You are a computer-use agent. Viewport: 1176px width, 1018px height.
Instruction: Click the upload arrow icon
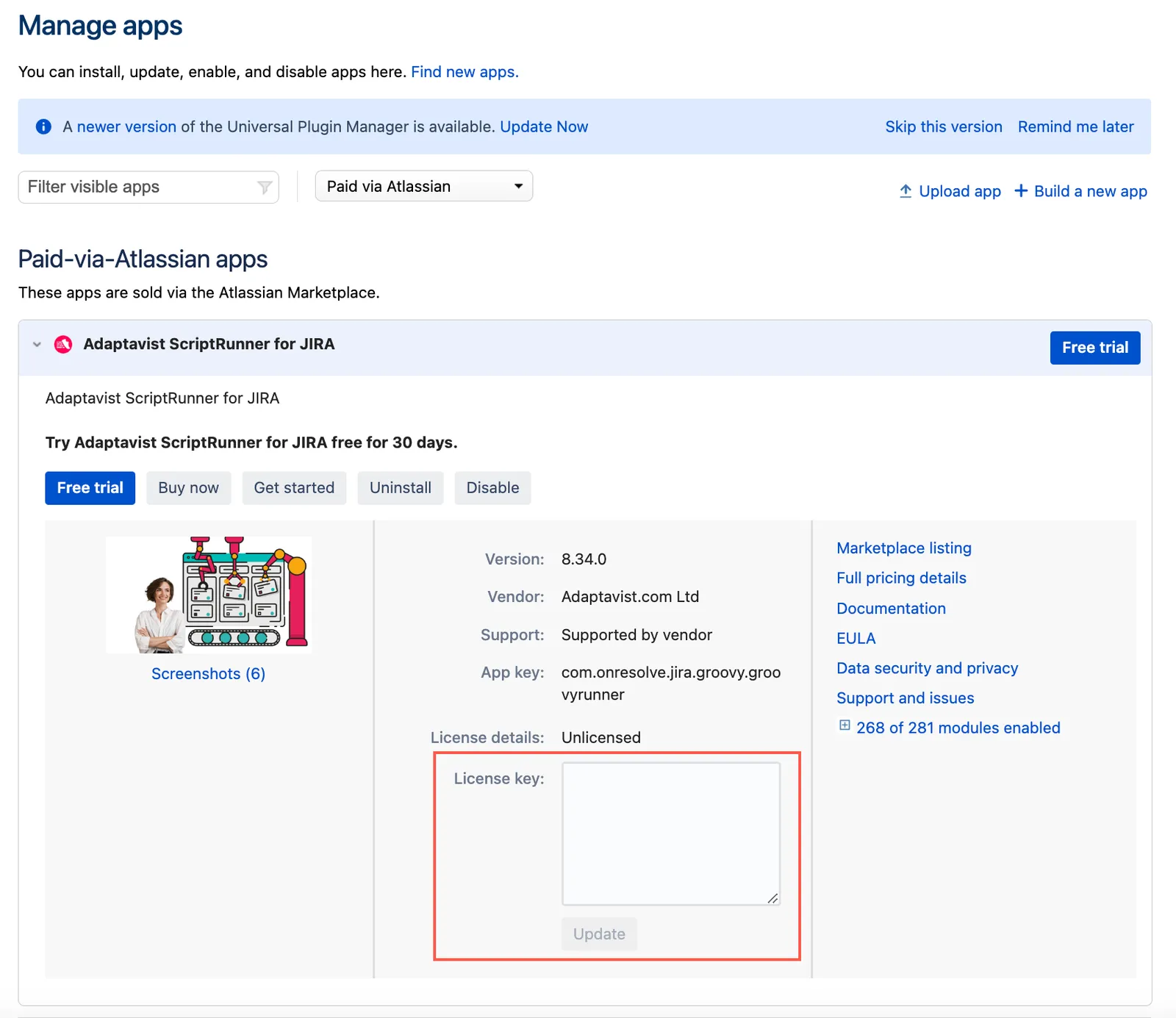(x=906, y=191)
